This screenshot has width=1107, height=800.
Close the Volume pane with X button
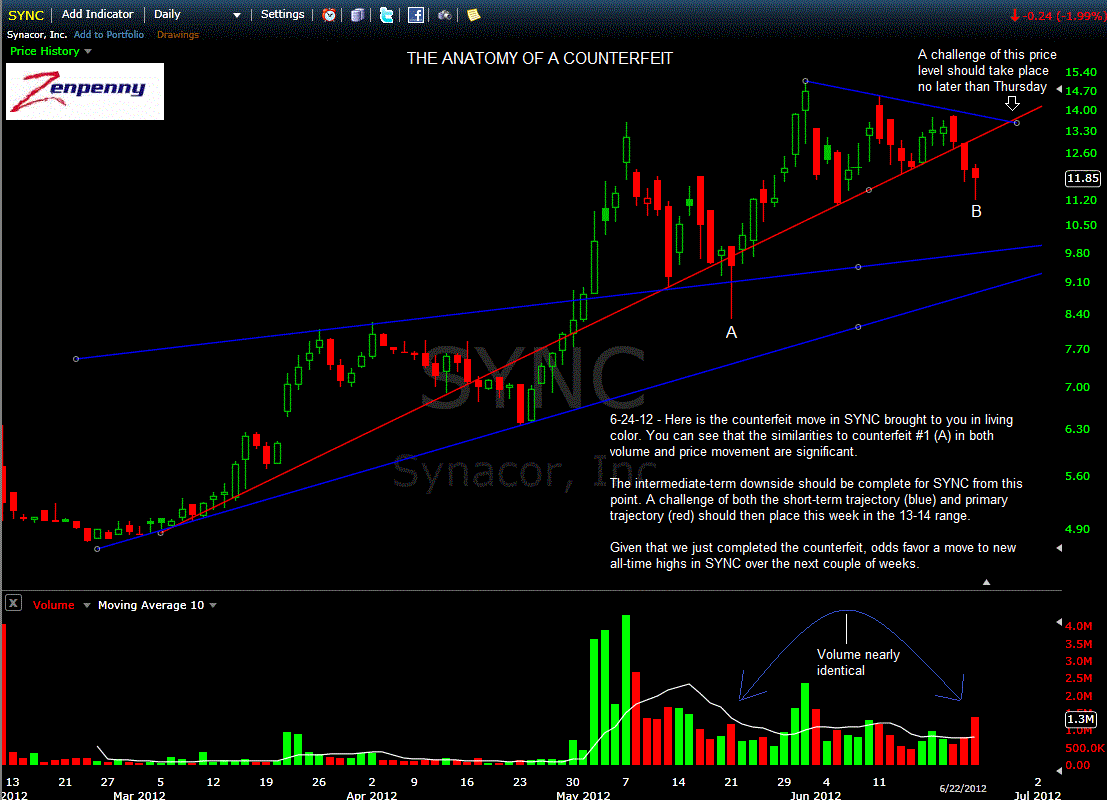13,604
